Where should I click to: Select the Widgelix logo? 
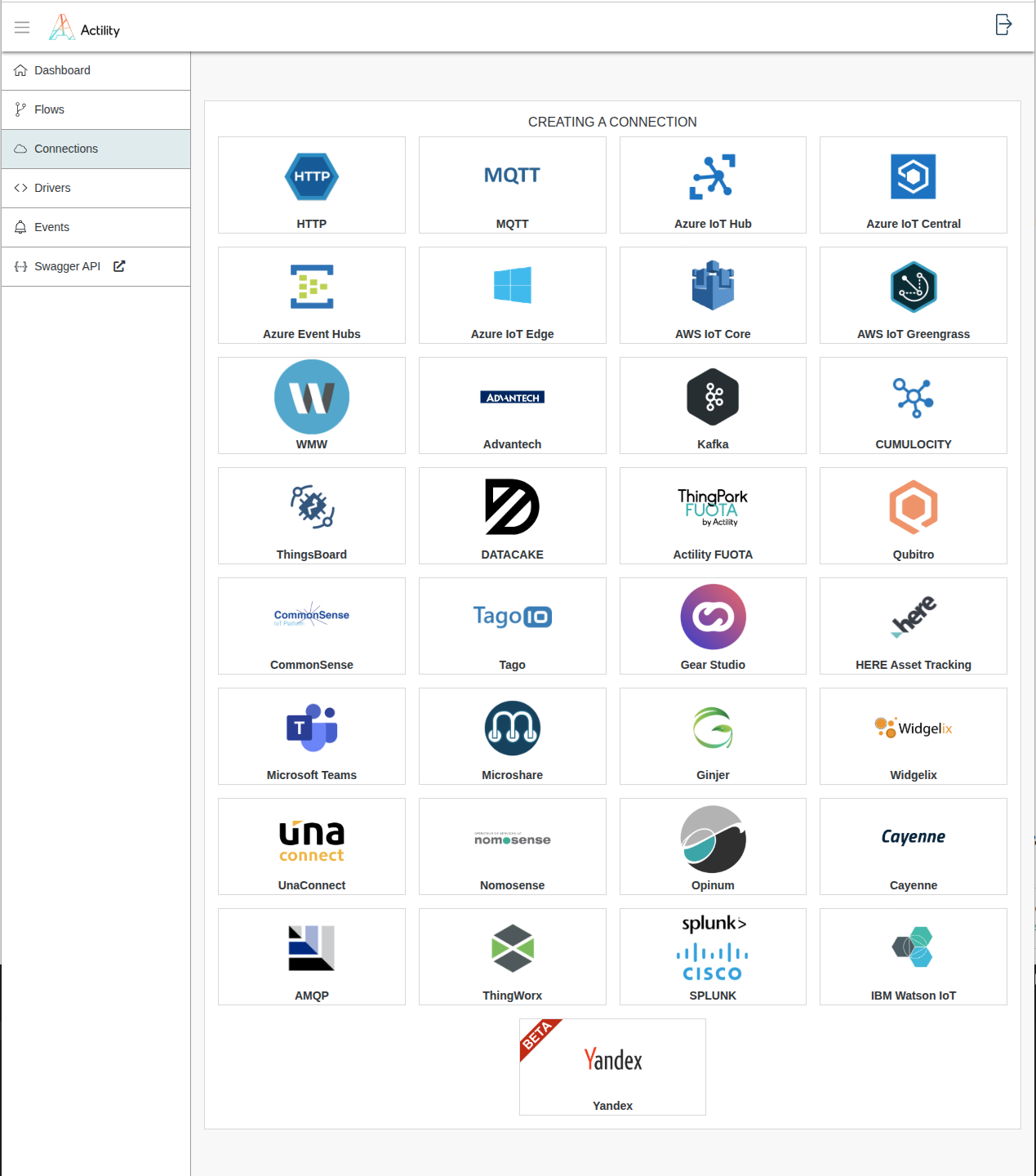coord(914,728)
